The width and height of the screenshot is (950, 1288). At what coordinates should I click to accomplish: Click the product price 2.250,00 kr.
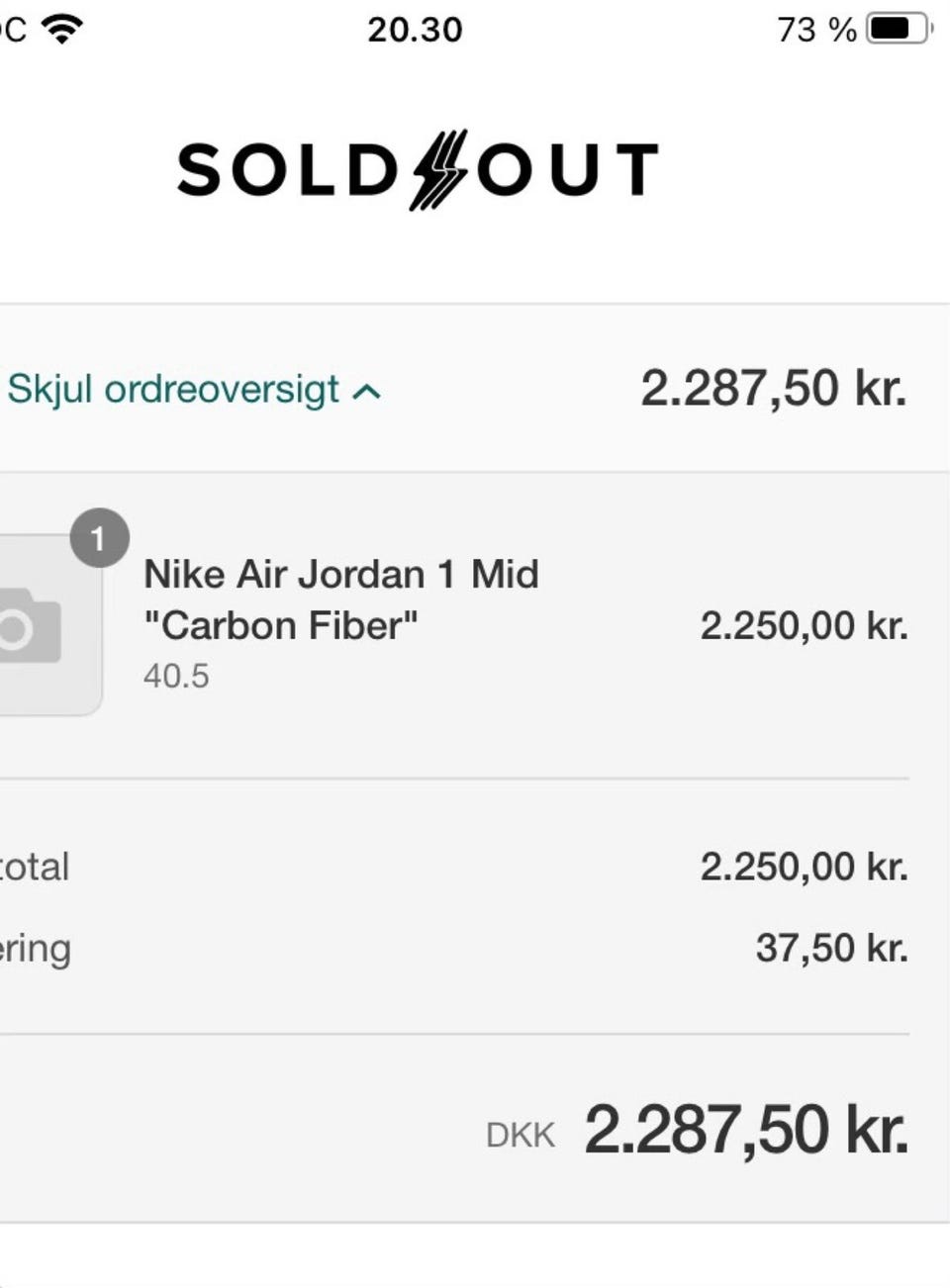click(804, 625)
